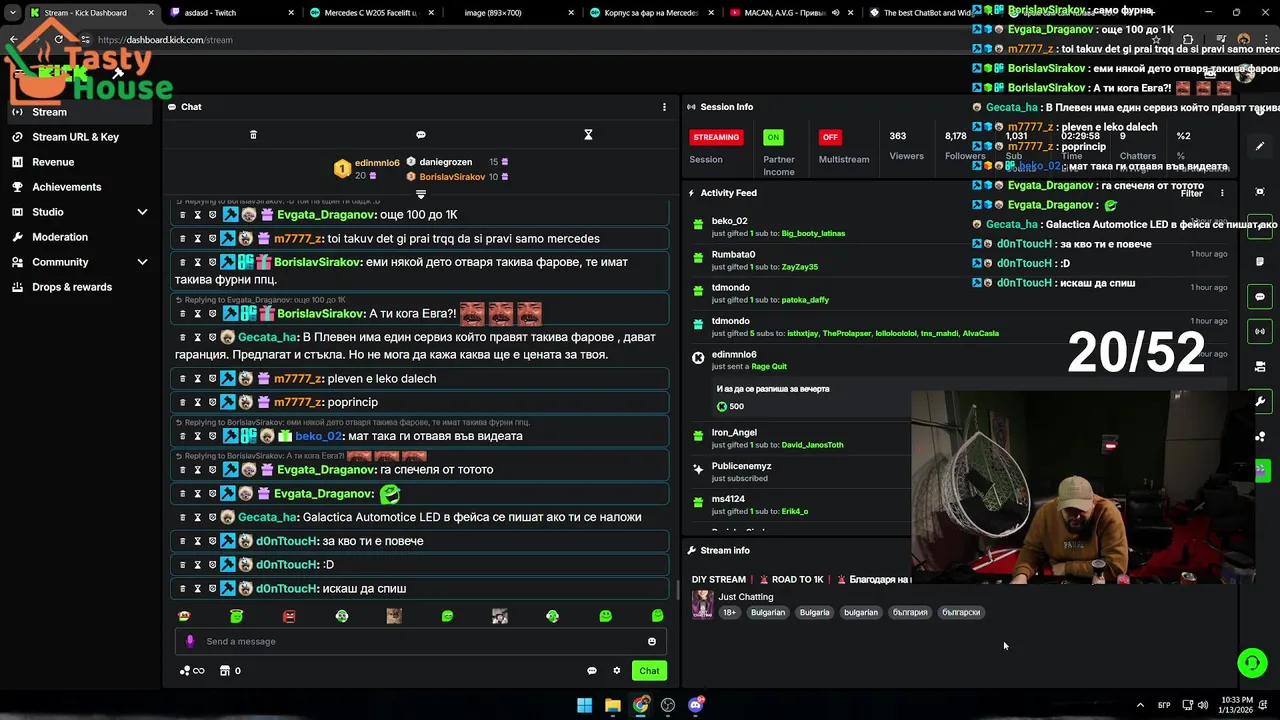Click the 18+ stream tag
Viewport: 1280px width, 720px height.
coord(729,612)
